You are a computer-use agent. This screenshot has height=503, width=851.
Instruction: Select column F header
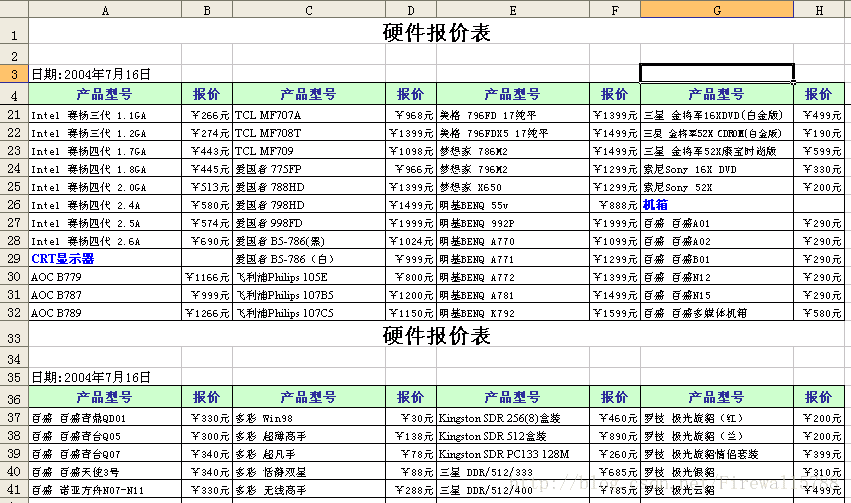point(615,9)
